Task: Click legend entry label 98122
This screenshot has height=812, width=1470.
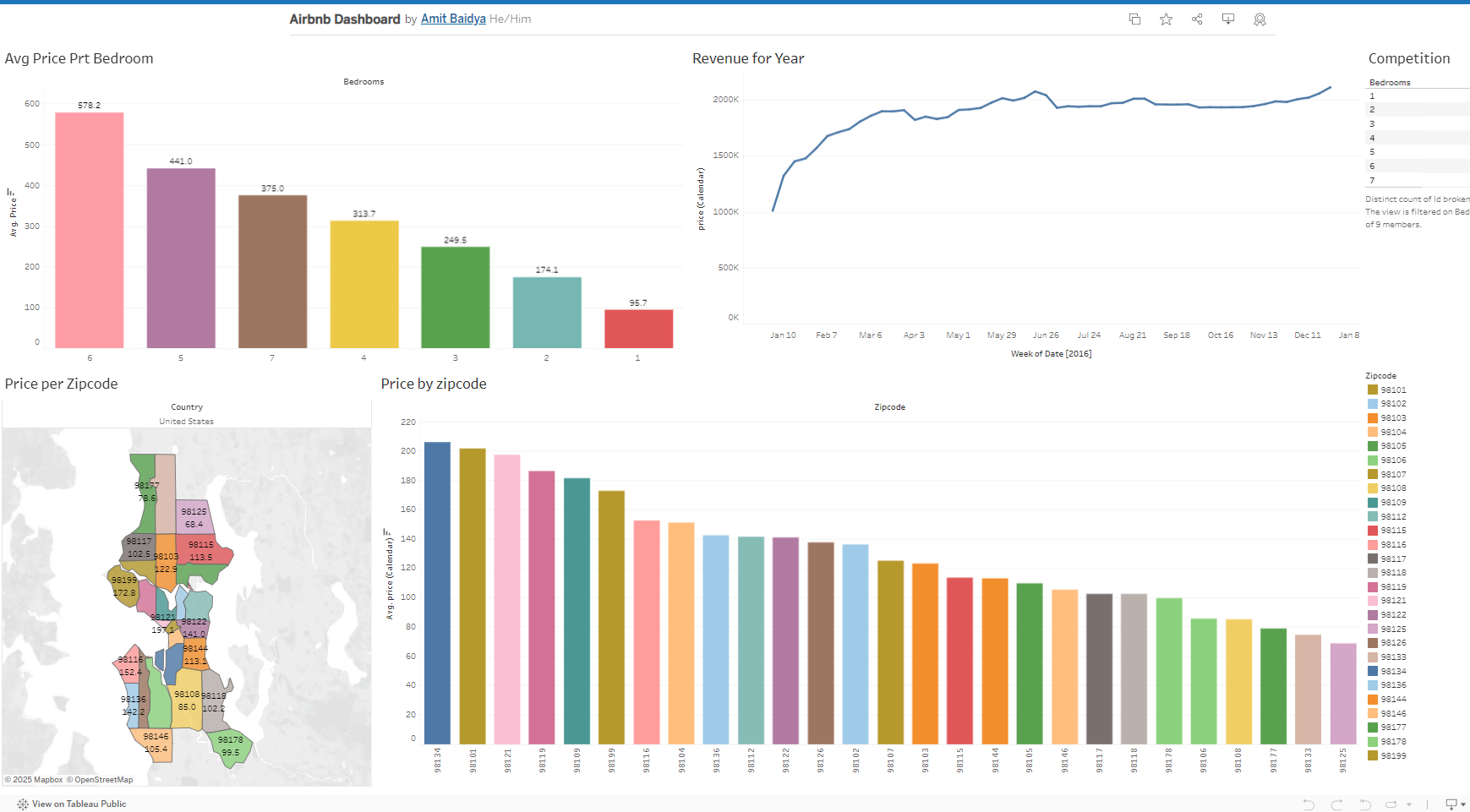Action: click(x=1393, y=615)
